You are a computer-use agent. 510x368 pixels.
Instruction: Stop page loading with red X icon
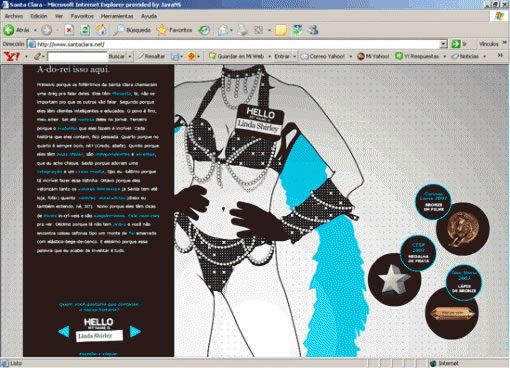pyautogui.click(x=69, y=30)
